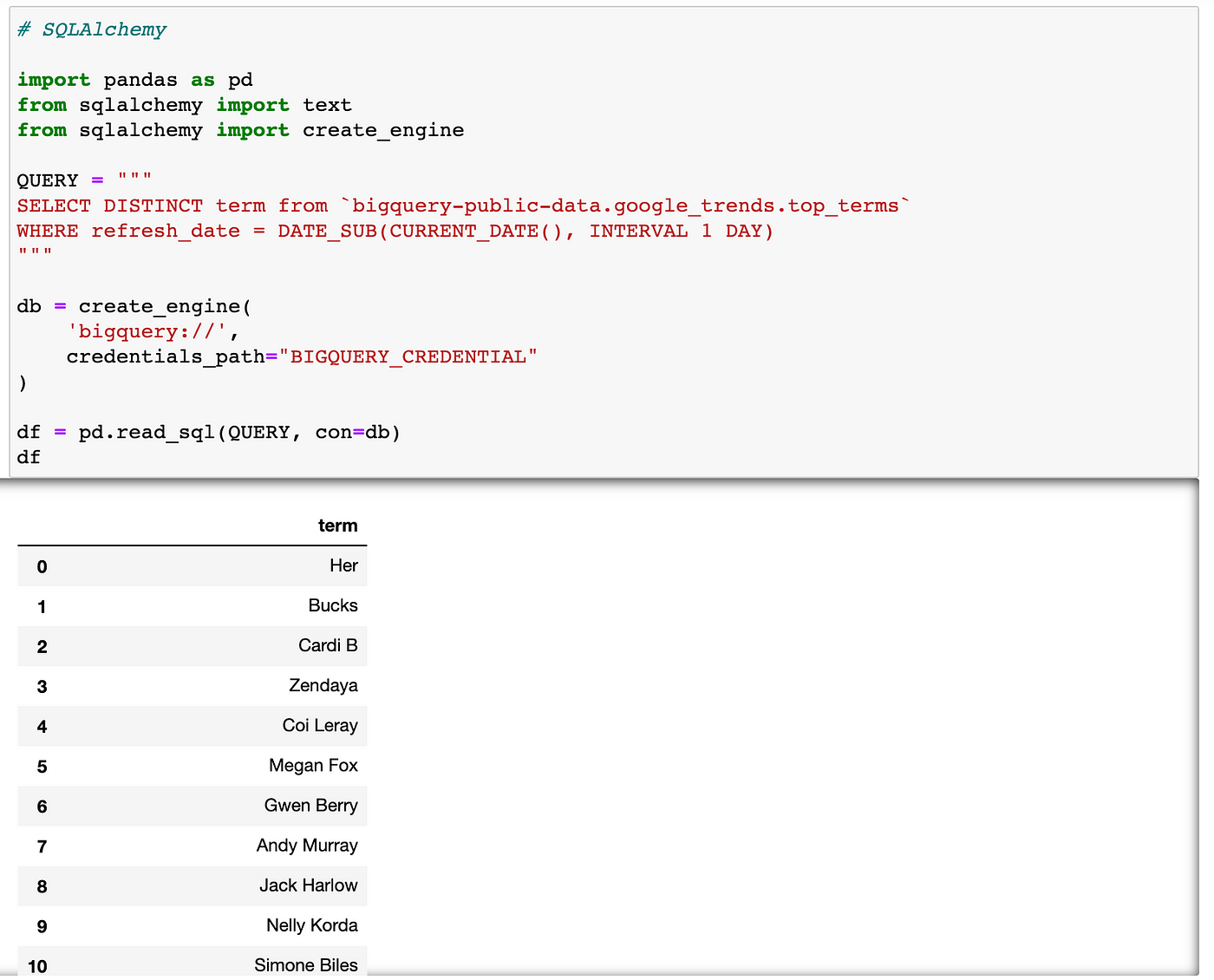
Task: Click the closing triple quotes line
Action: coord(35,252)
